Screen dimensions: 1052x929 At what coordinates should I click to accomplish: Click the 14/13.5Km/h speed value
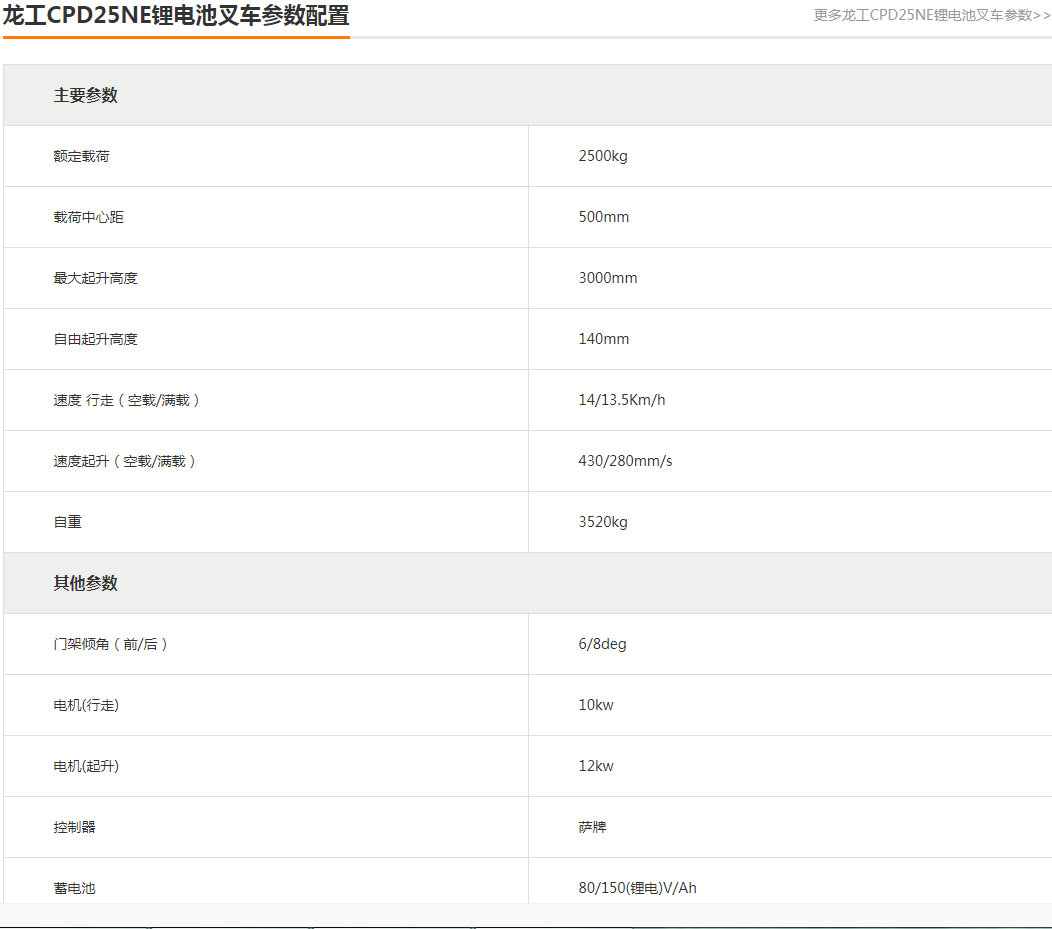(x=622, y=400)
